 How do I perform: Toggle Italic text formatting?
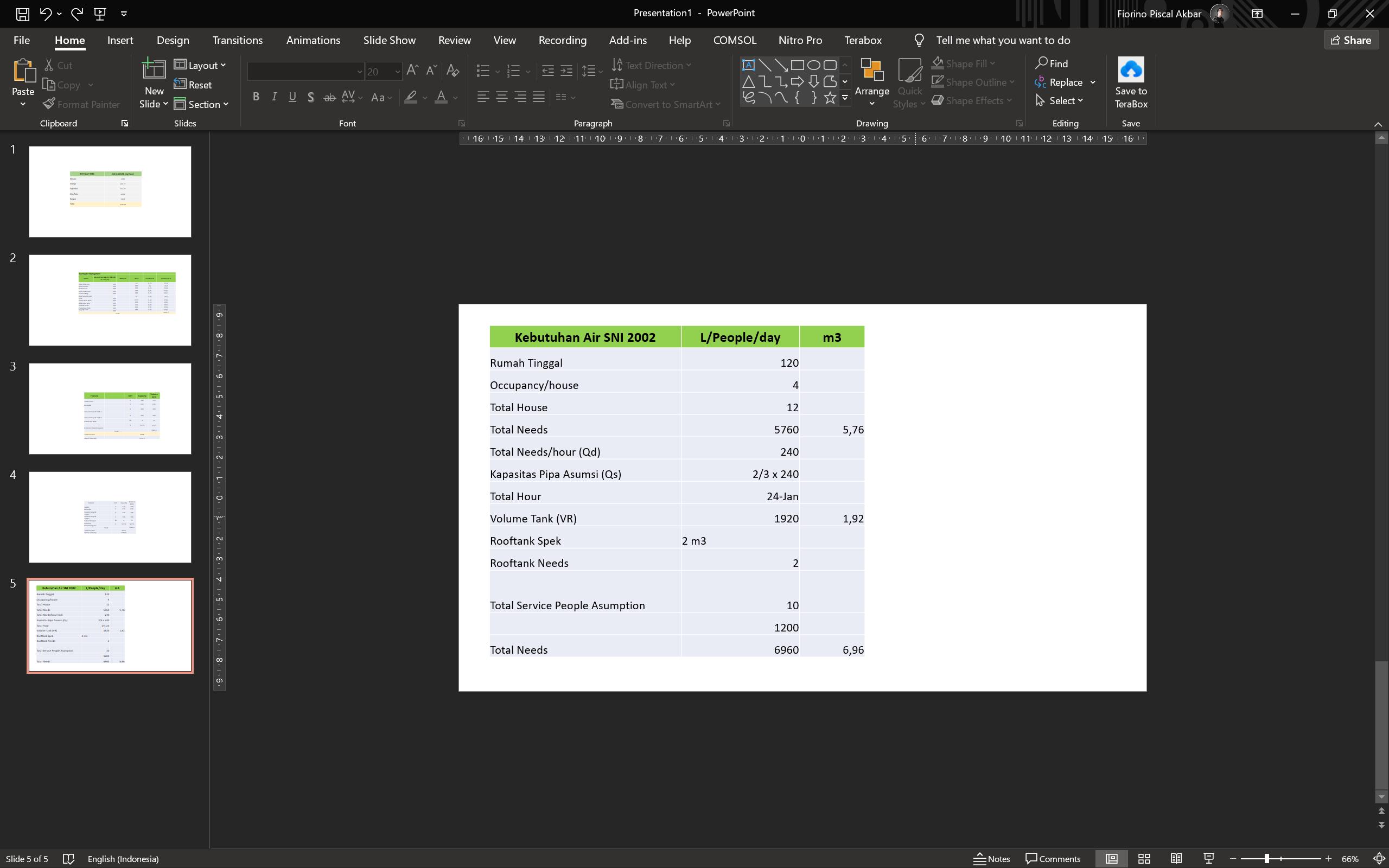275,97
